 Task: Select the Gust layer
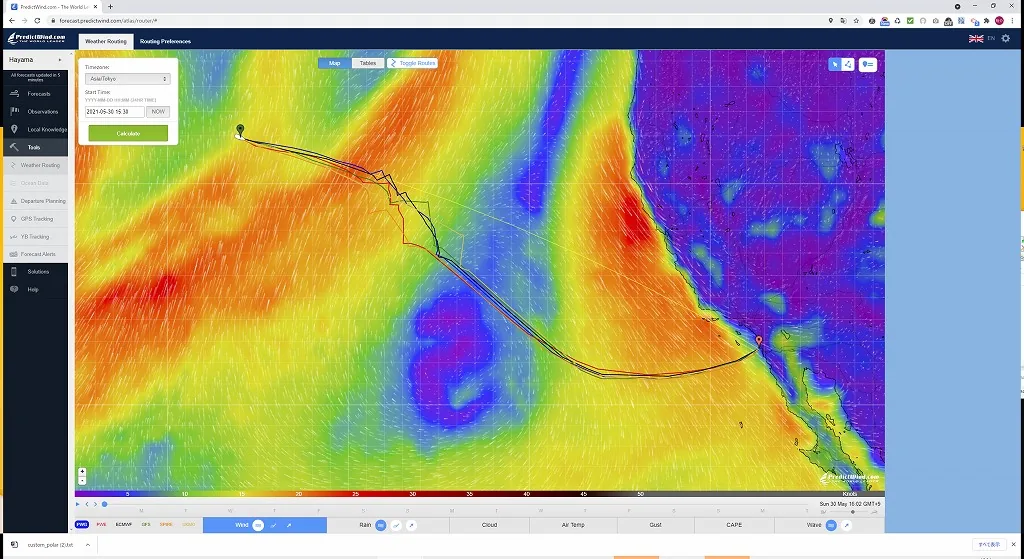click(x=655, y=525)
